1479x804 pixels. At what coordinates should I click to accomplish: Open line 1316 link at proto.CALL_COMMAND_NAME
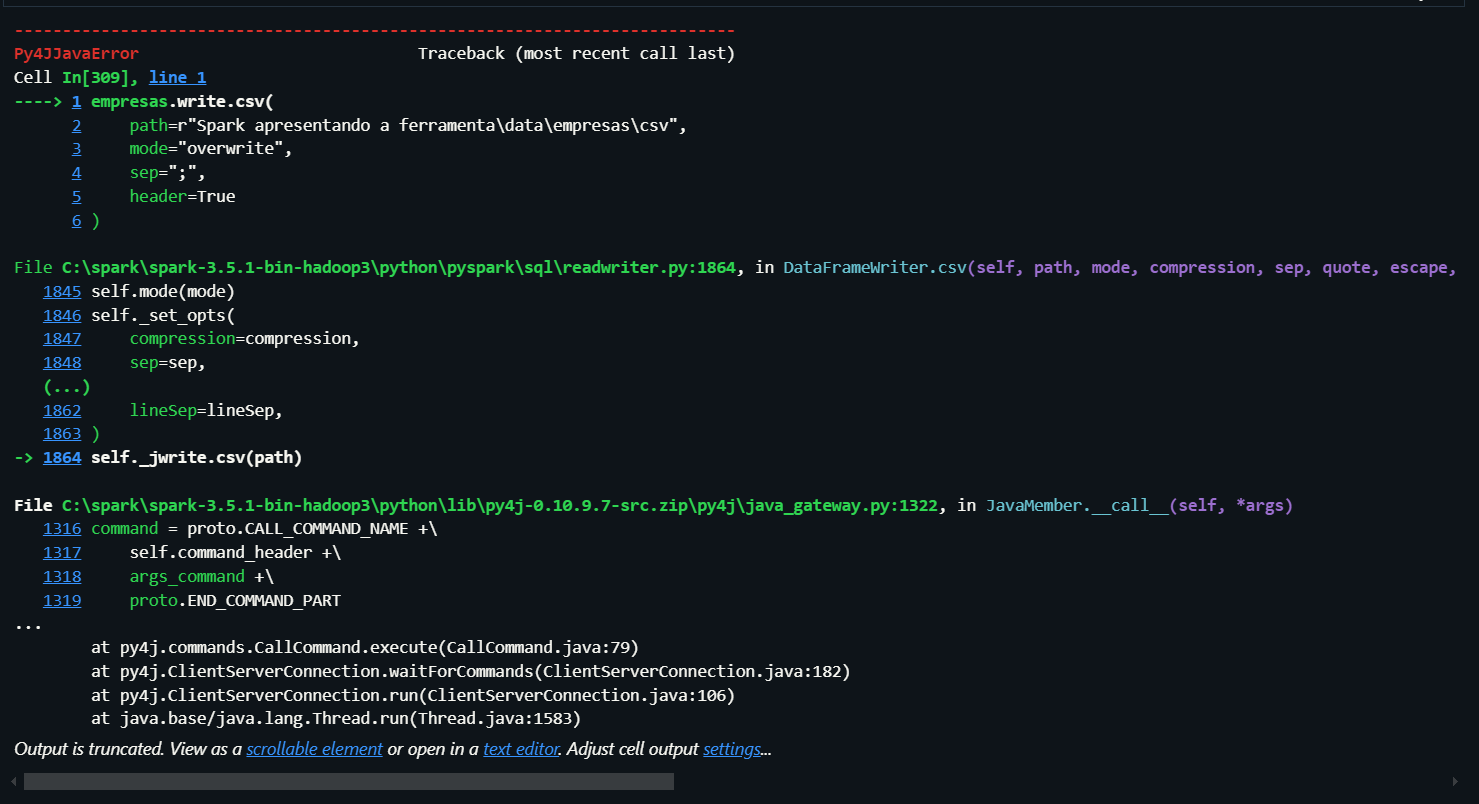tap(62, 529)
